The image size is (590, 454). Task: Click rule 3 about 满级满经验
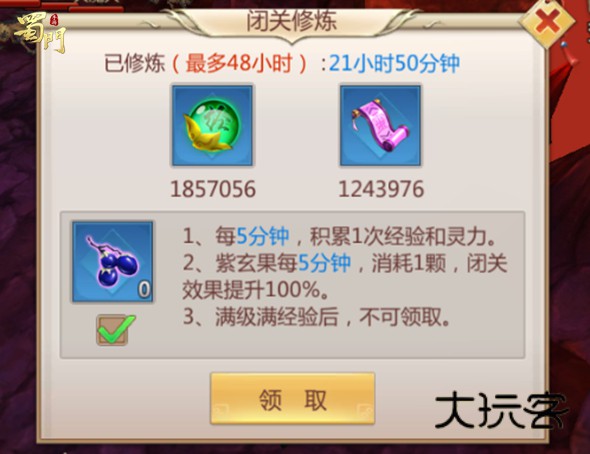(x=316, y=316)
